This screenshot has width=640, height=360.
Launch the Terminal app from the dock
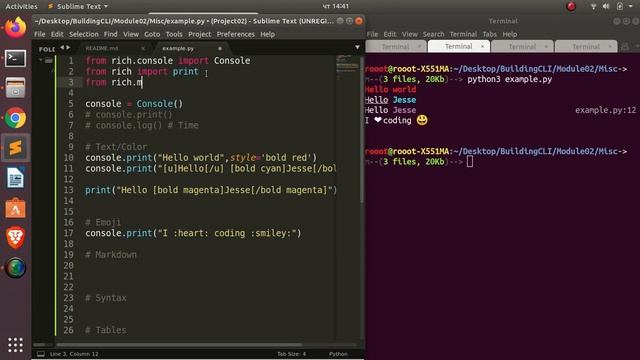click(x=16, y=59)
